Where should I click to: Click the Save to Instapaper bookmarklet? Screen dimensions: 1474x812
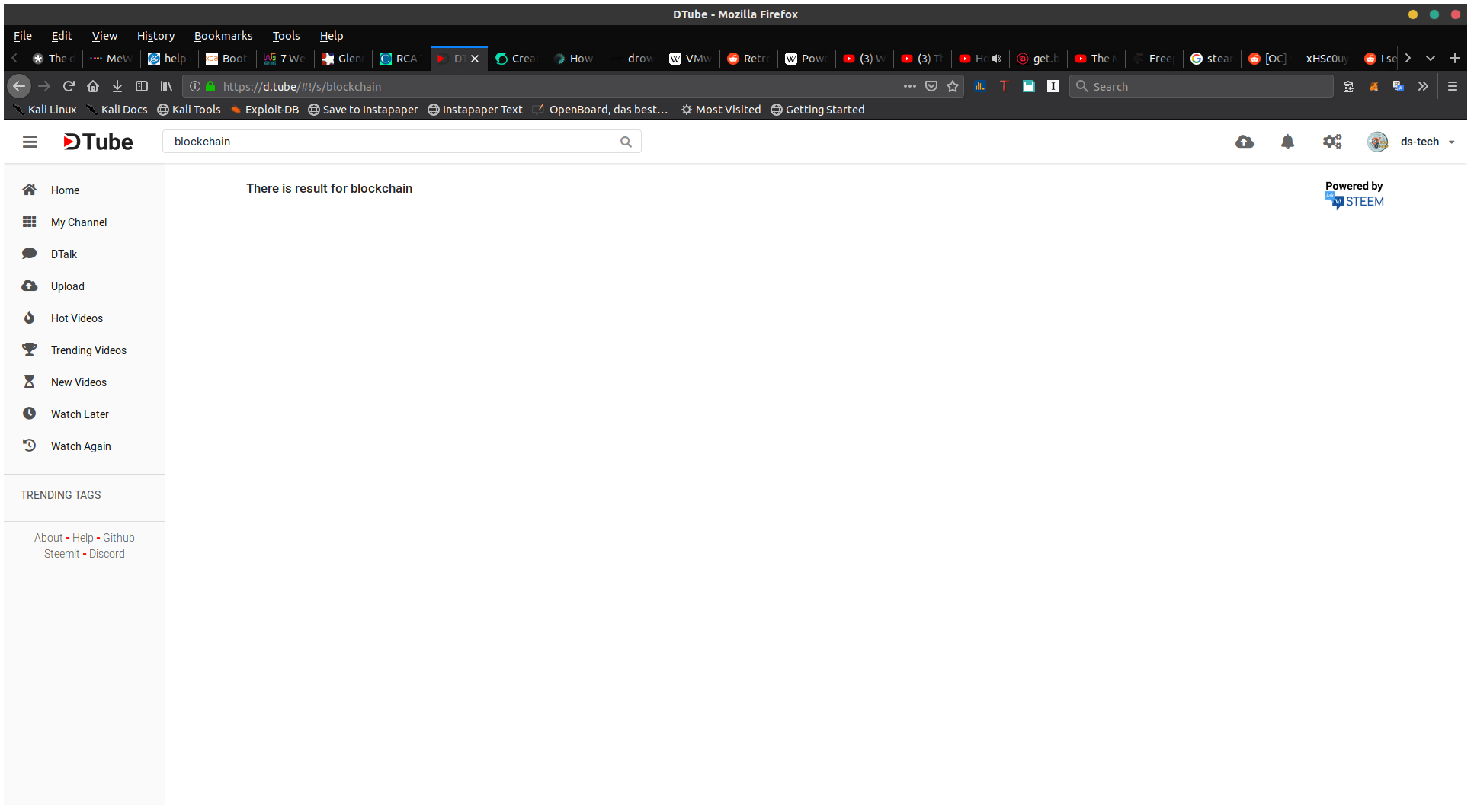[x=363, y=110]
